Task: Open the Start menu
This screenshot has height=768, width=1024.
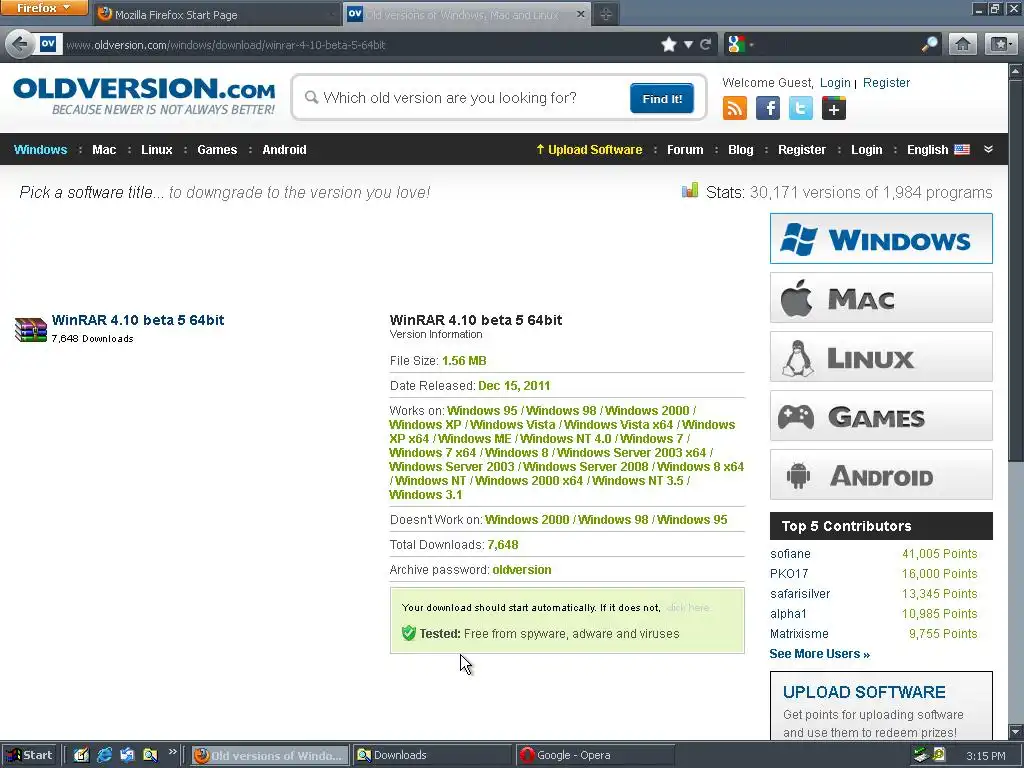Action: [x=29, y=755]
